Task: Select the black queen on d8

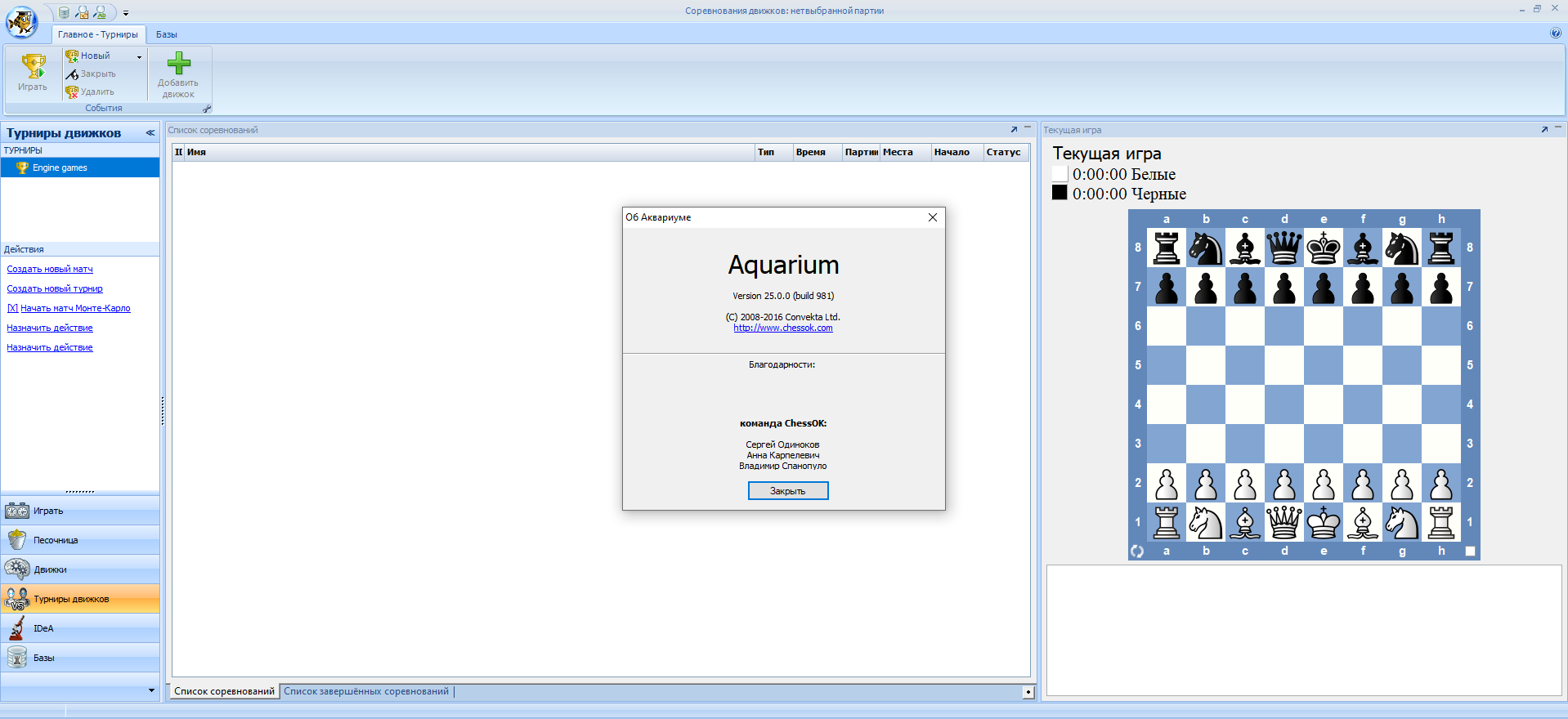Action: [x=1284, y=248]
